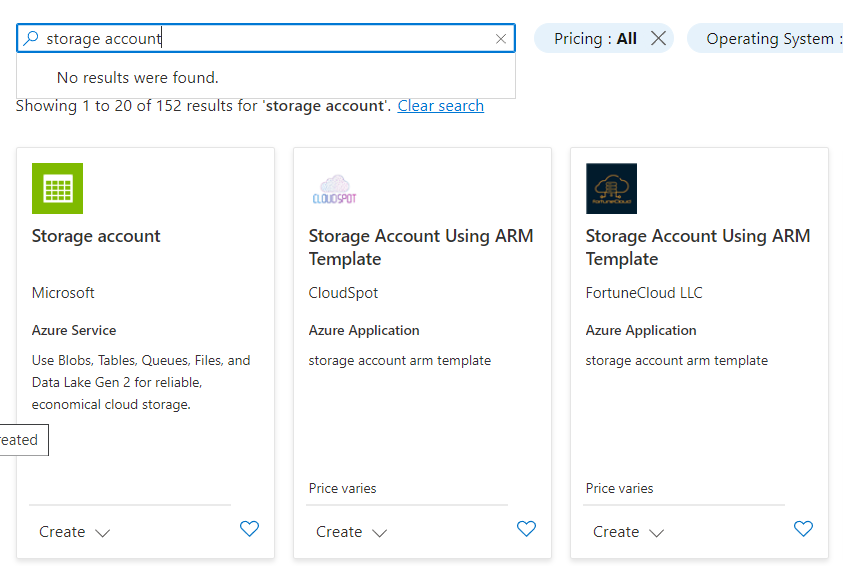Expand Create chevron on the CloudSpot card
This screenshot has height=566, width=843.
[380, 533]
